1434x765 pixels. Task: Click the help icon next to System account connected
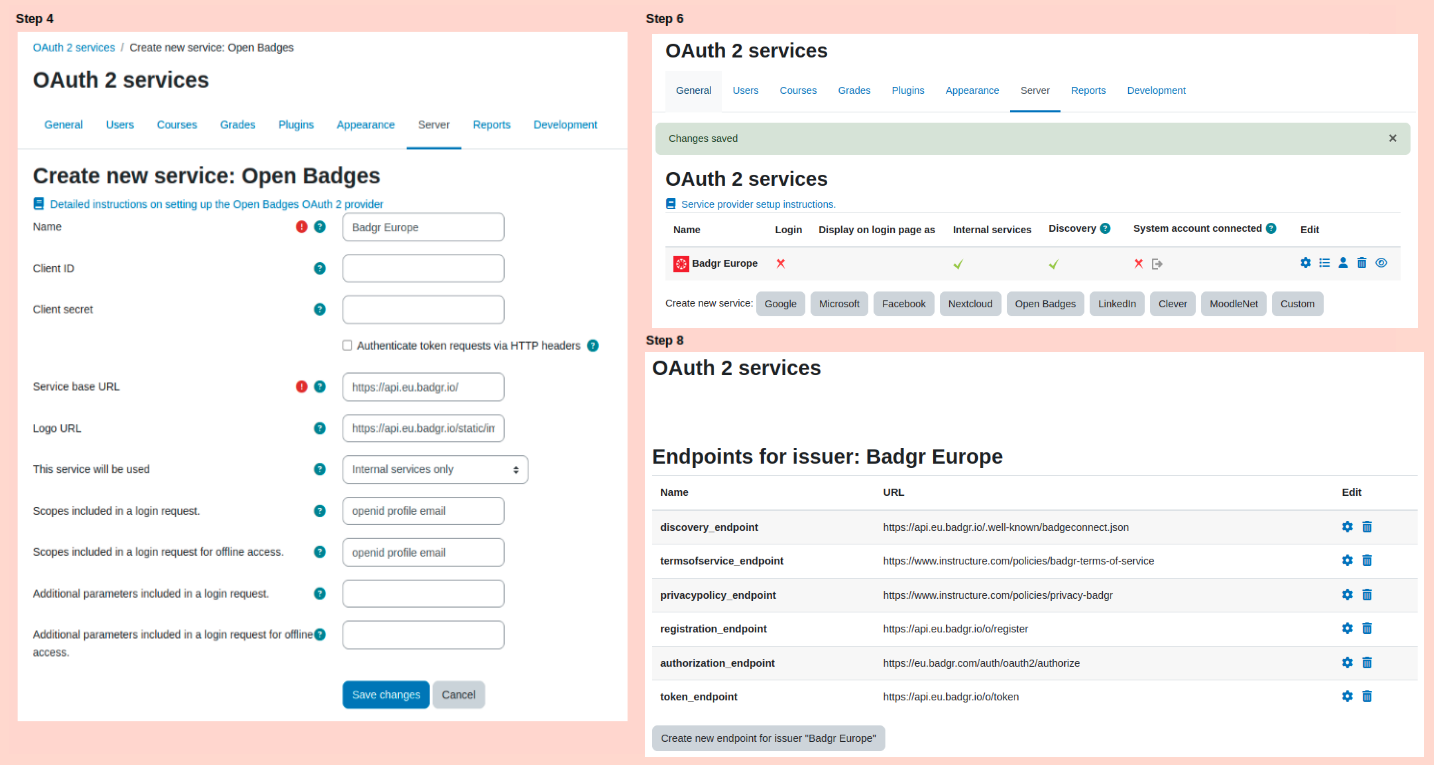(x=1271, y=228)
